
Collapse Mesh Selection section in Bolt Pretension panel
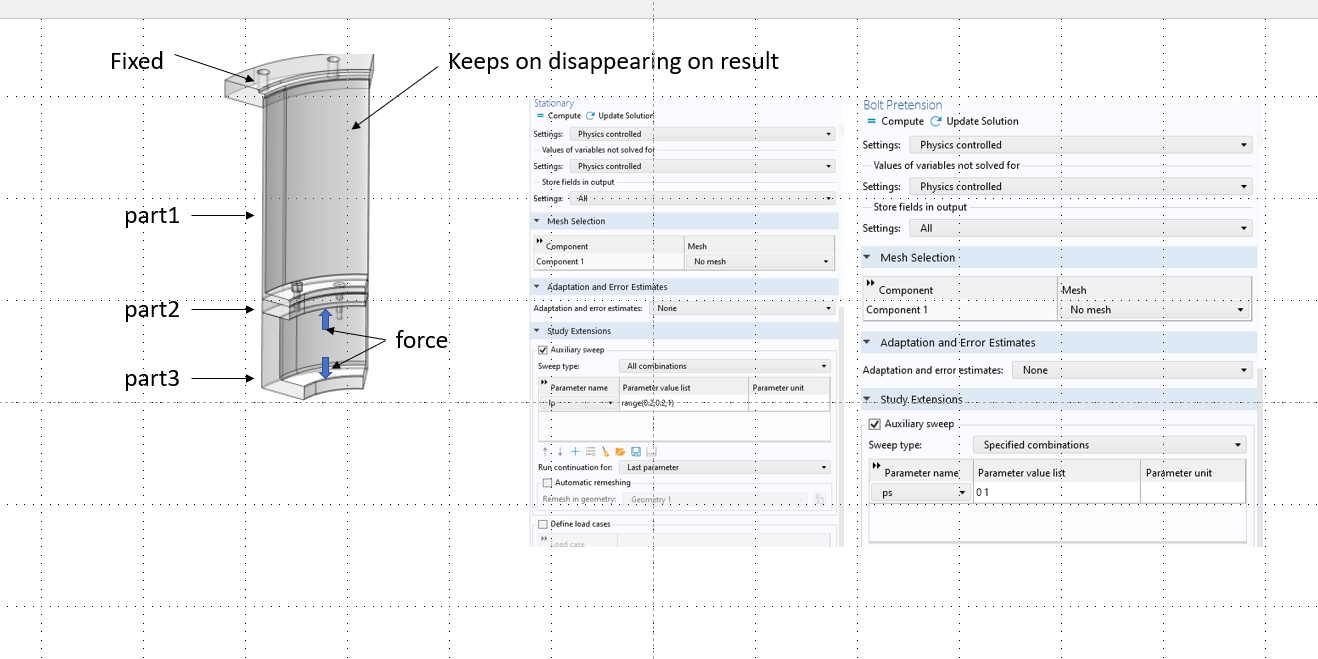click(x=867, y=258)
